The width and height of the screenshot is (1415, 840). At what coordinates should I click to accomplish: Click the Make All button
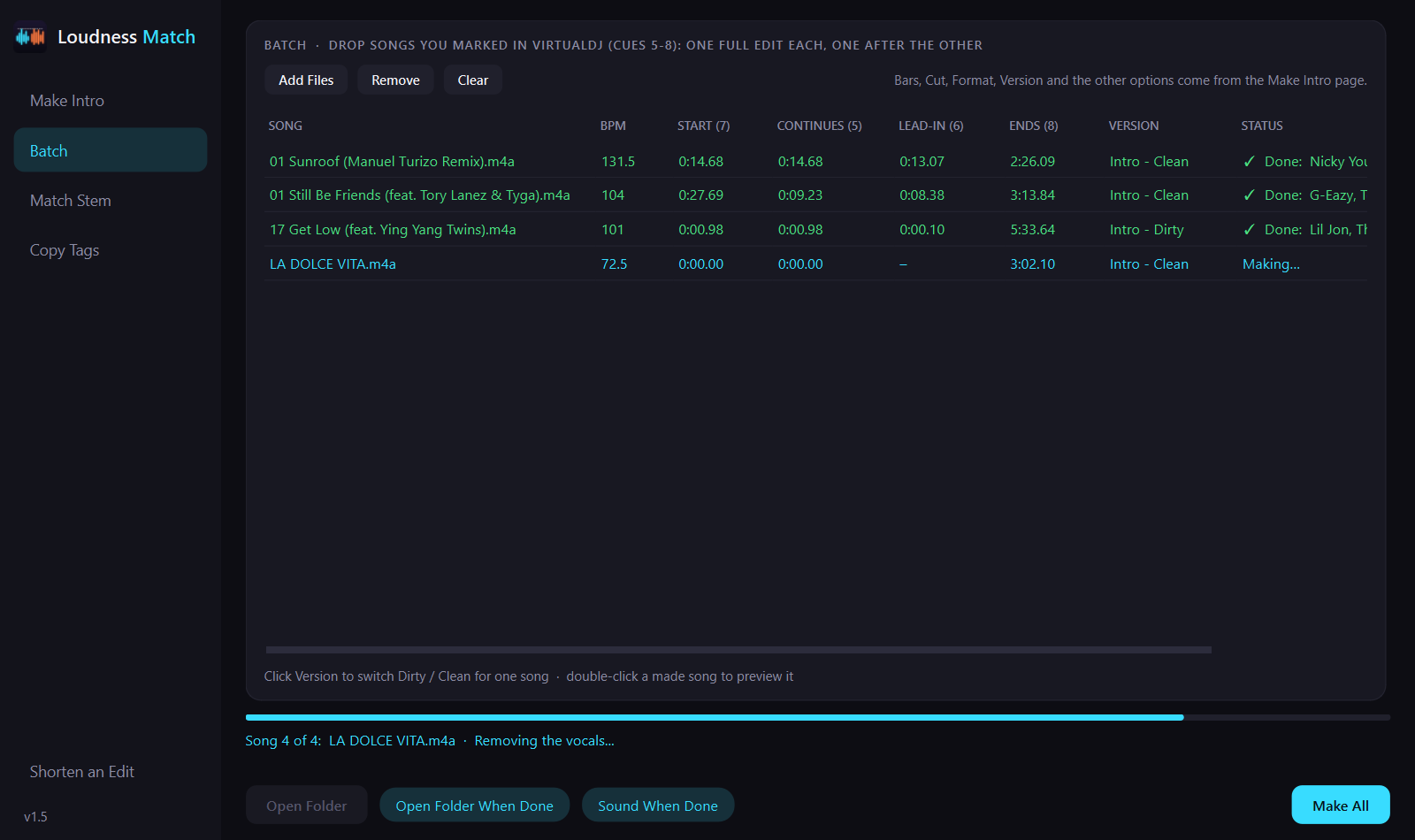tap(1341, 806)
